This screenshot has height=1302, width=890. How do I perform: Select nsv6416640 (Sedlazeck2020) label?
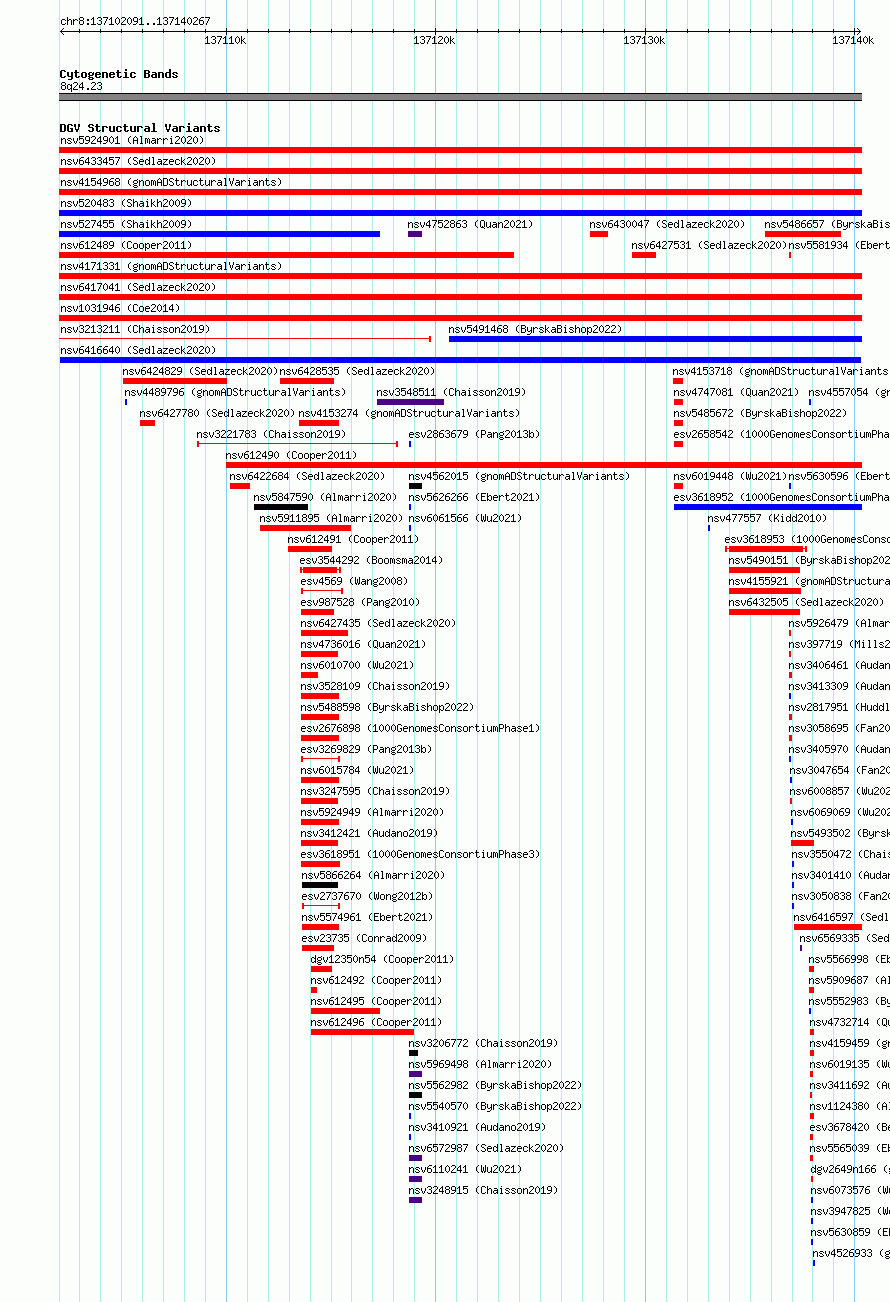138,350
